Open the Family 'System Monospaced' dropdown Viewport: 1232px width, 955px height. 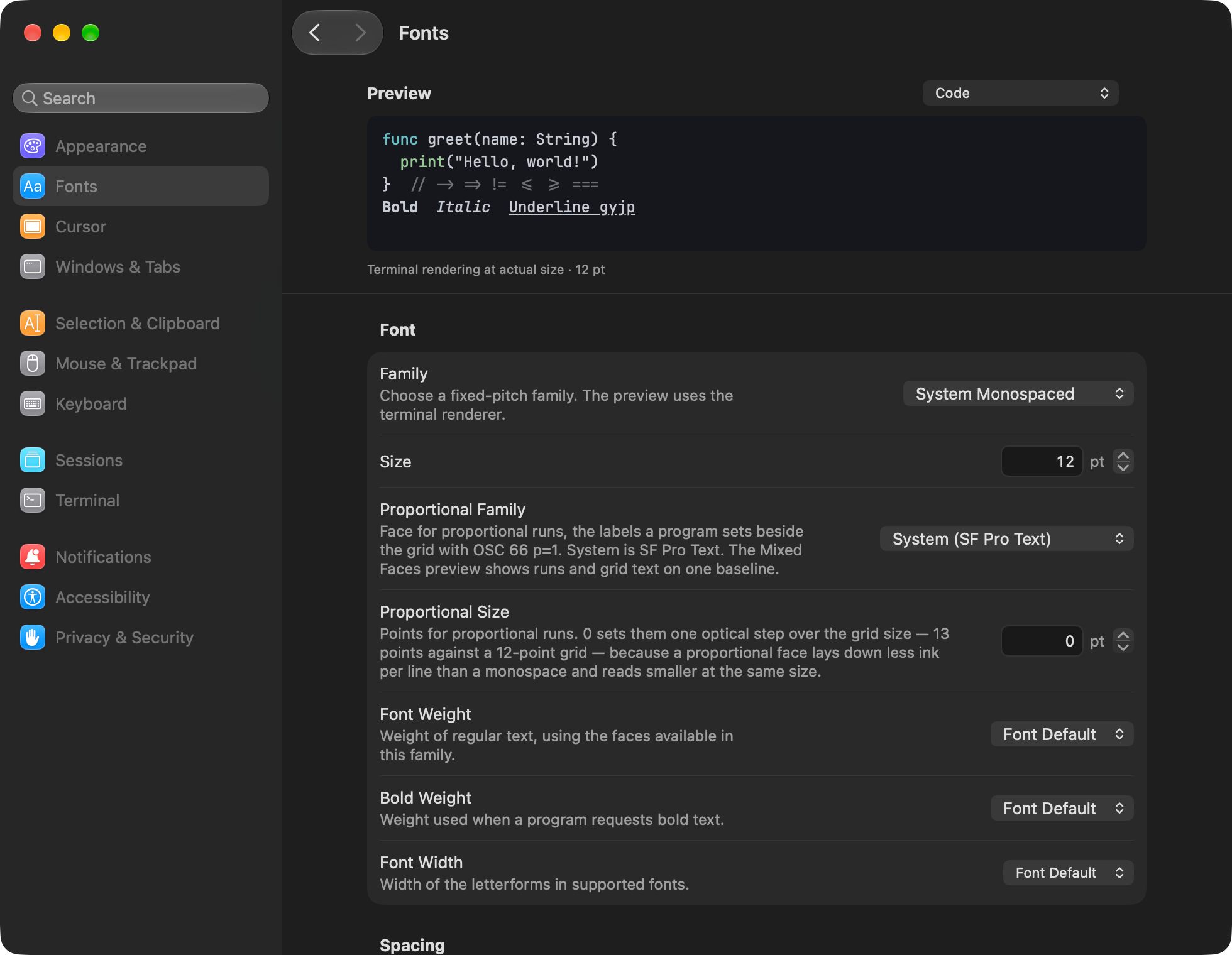[1018, 394]
